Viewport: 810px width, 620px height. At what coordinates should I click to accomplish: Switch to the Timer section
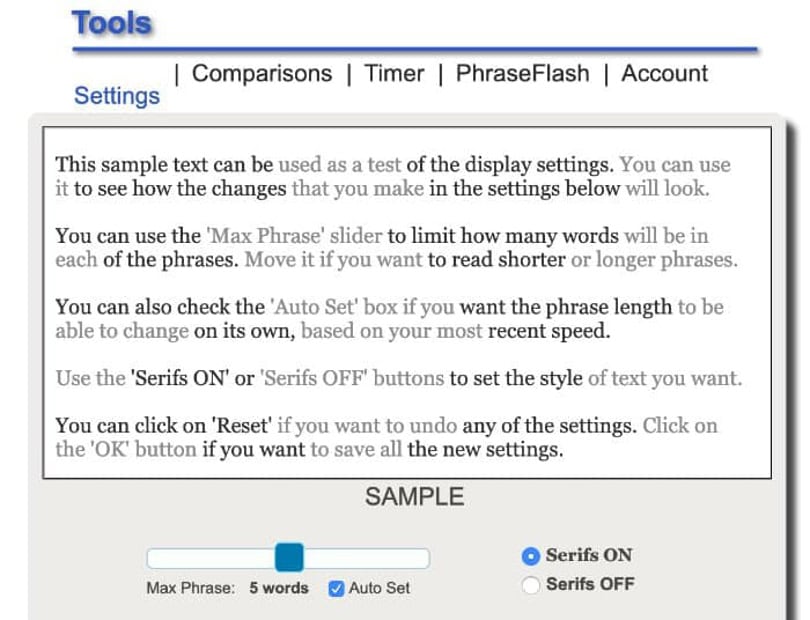[x=394, y=73]
